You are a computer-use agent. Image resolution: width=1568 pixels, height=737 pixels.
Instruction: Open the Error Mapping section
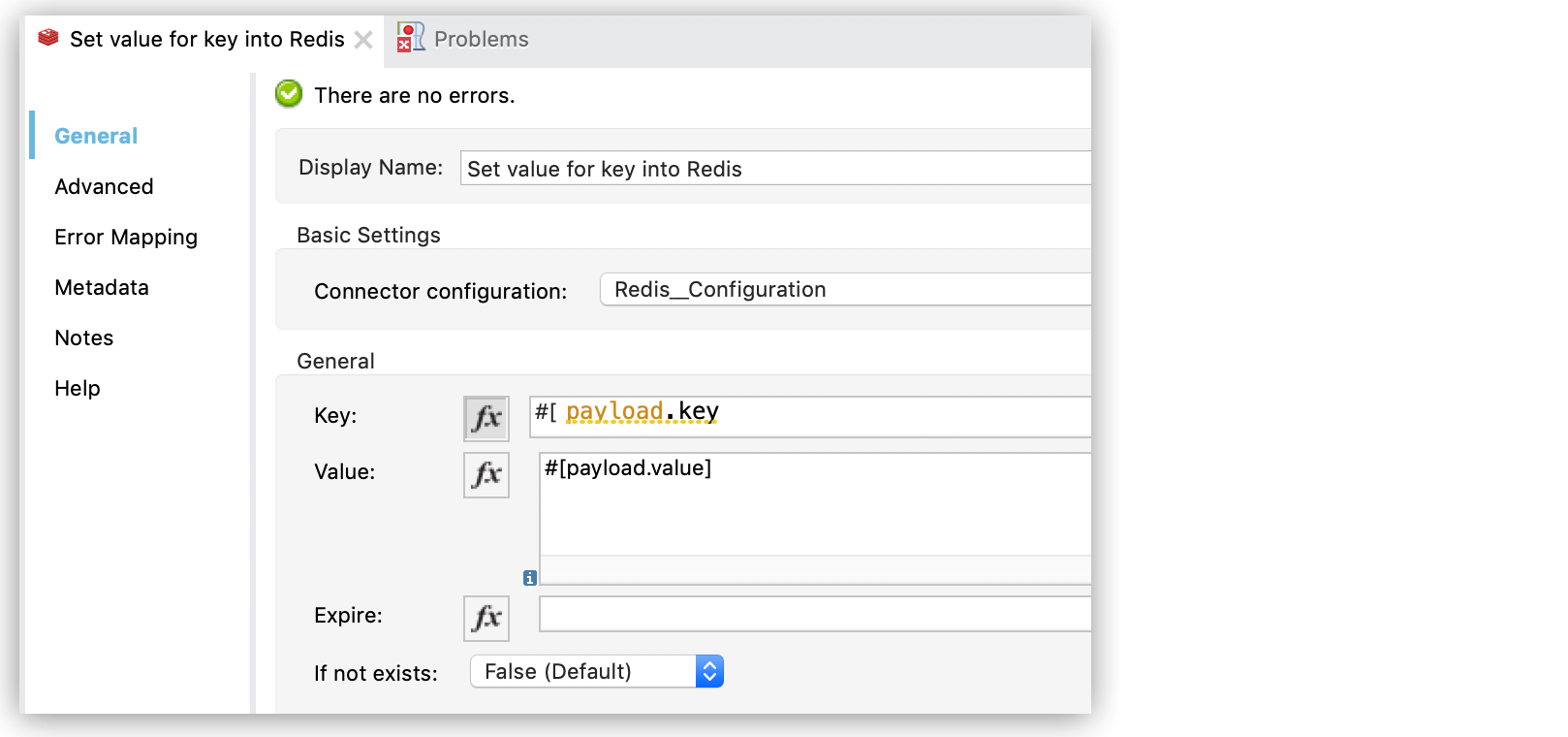click(126, 237)
